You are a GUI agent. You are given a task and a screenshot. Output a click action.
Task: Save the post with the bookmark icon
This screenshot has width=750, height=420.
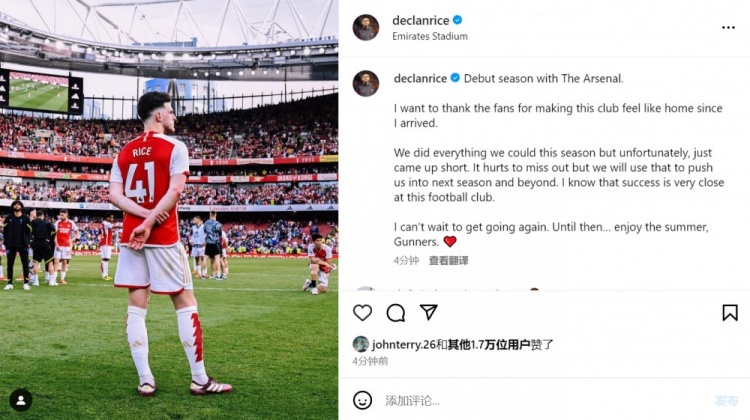click(730, 313)
